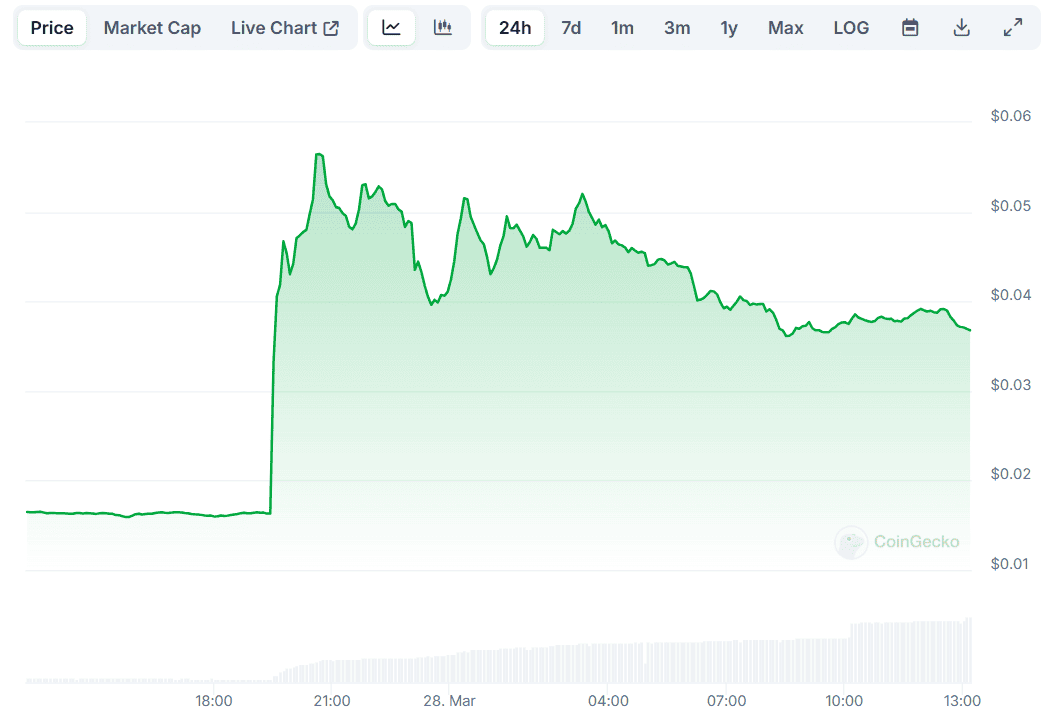Switch to candlestick chart view
Image resolution: width=1053 pixels, height=725 pixels.
pyautogui.click(x=443, y=28)
